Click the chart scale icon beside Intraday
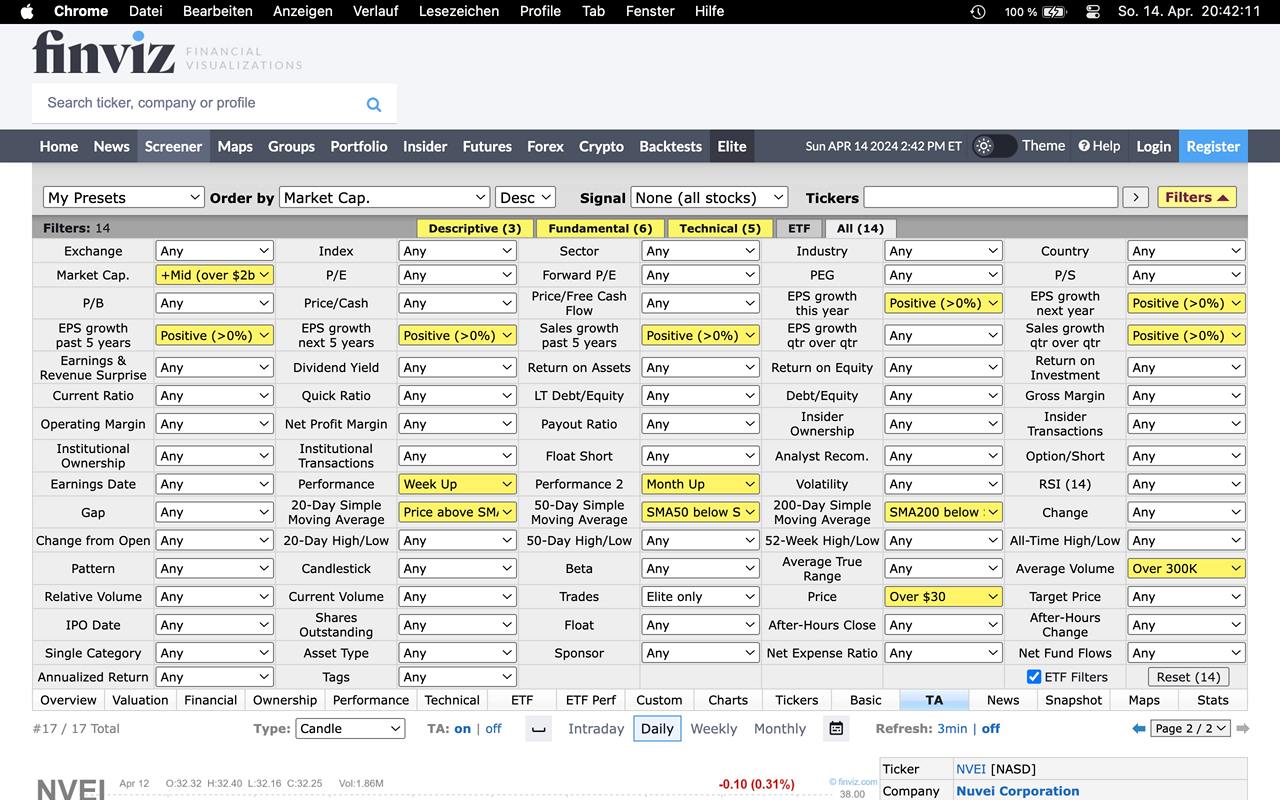The height and width of the screenshot is (800, 1280). (x=538, y=729)
